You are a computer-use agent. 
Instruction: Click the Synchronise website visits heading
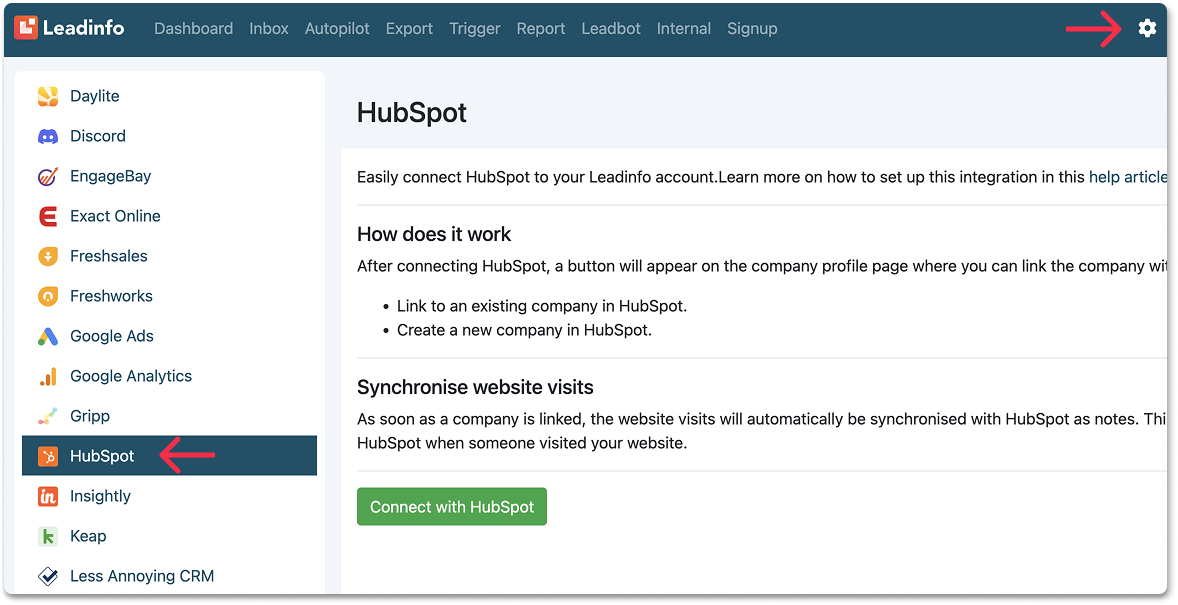(475, 387)
